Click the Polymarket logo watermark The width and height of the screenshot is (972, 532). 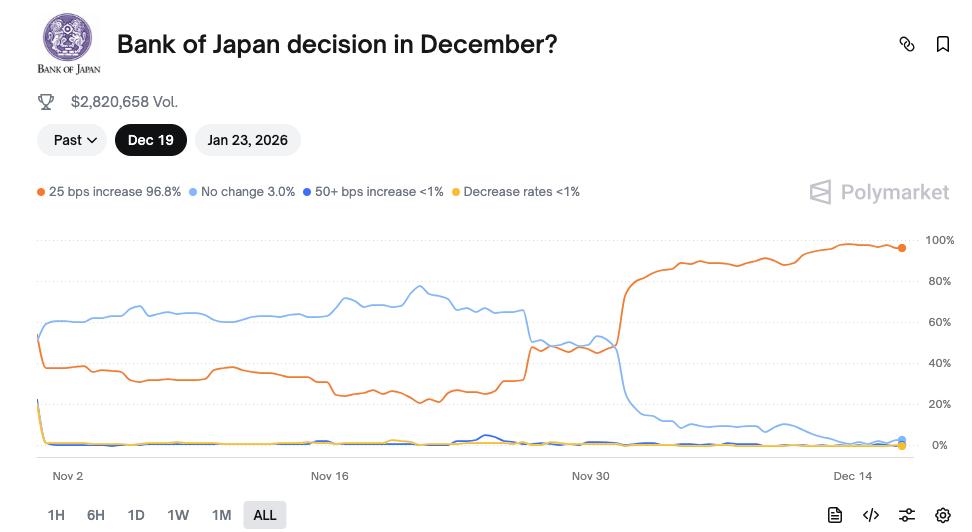(879, 192)
